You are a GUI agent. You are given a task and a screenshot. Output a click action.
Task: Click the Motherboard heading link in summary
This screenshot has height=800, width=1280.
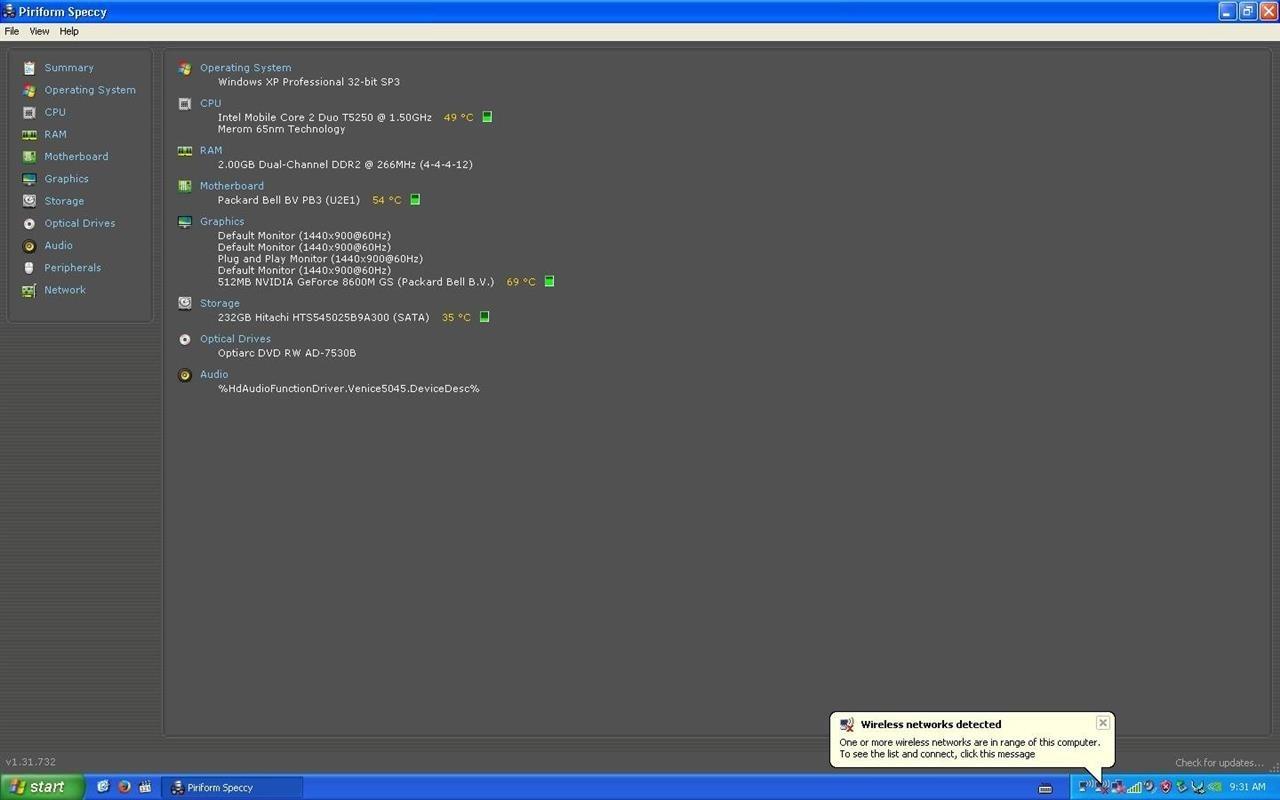[231, 186]
